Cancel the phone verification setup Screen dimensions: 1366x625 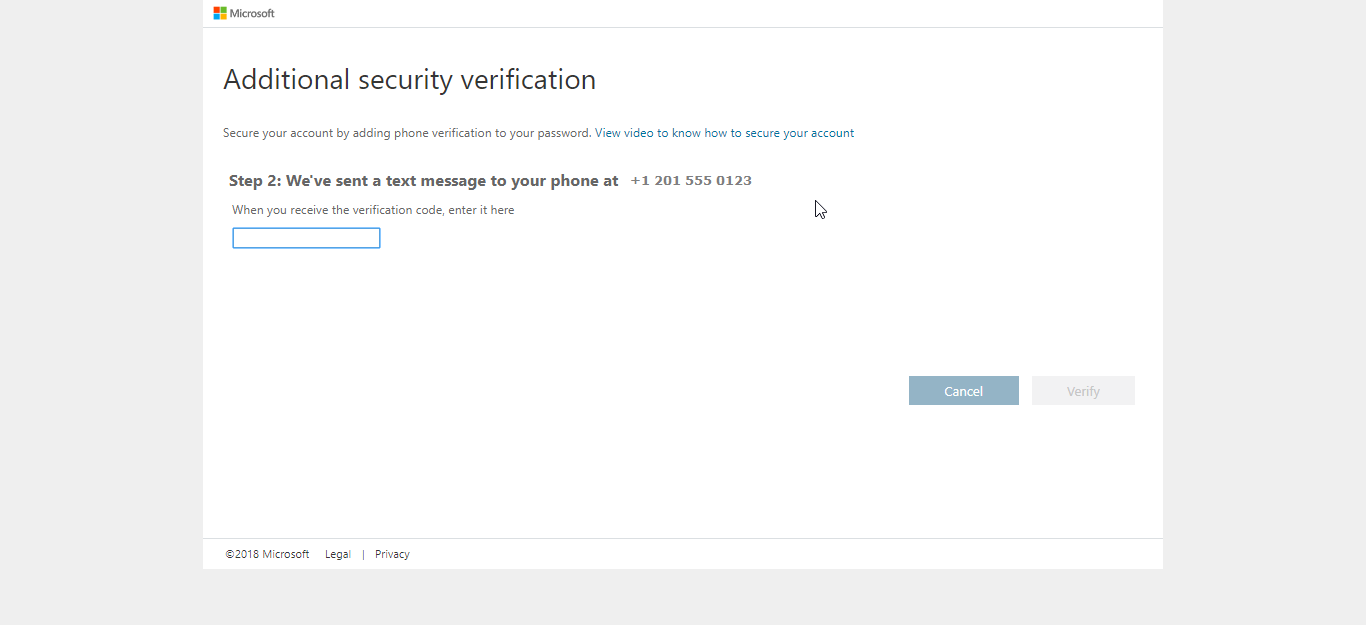click(x=963, y=391)
